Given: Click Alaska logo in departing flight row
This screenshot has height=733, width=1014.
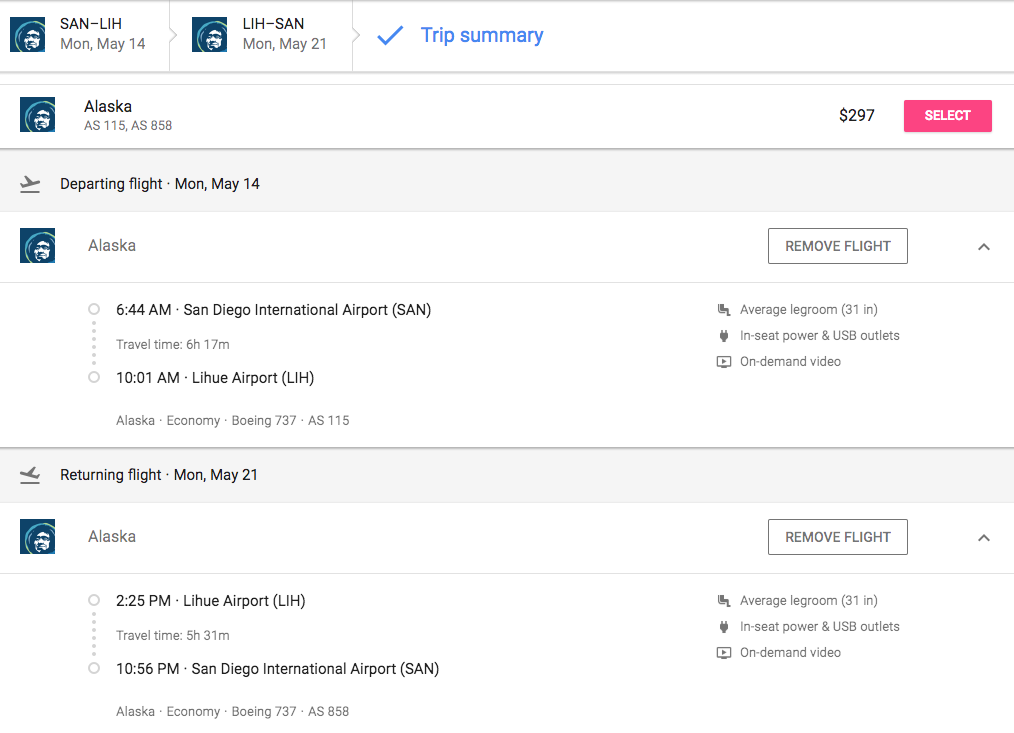Looking at the screenshot, I should click(x=37, y=246).
